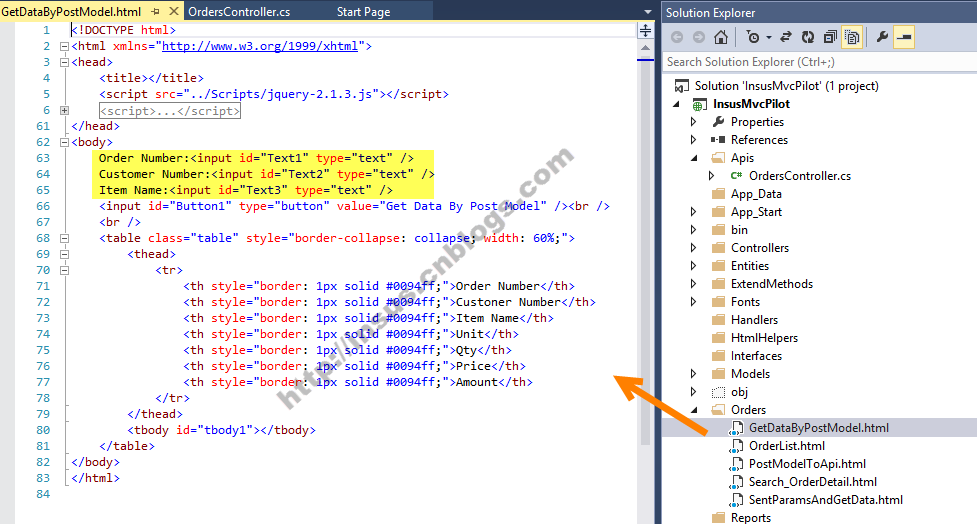Screen dimensions: 977x524
Task: Click the pin icon on GetDataByPostModel.html tab
Action: (155, 11)
